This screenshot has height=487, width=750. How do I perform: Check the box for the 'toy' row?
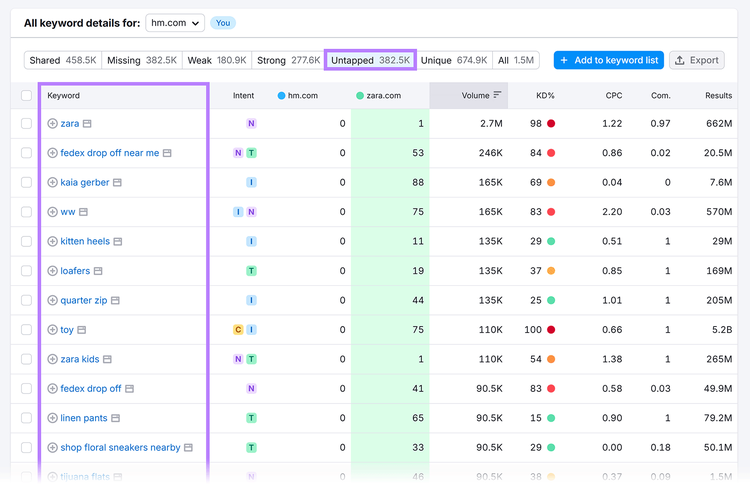click(26, 330)
